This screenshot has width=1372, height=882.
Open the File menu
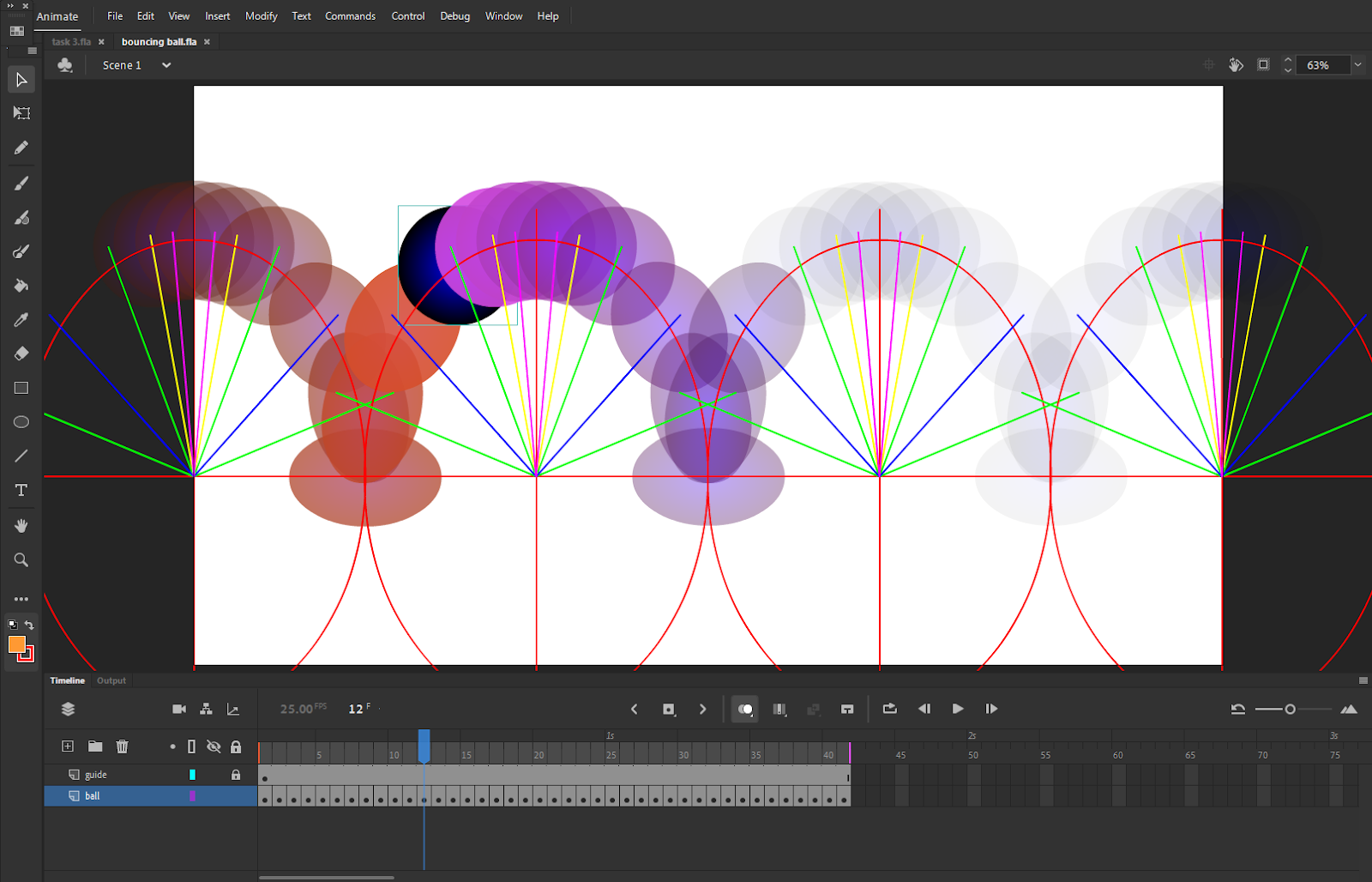pos(115,16)
